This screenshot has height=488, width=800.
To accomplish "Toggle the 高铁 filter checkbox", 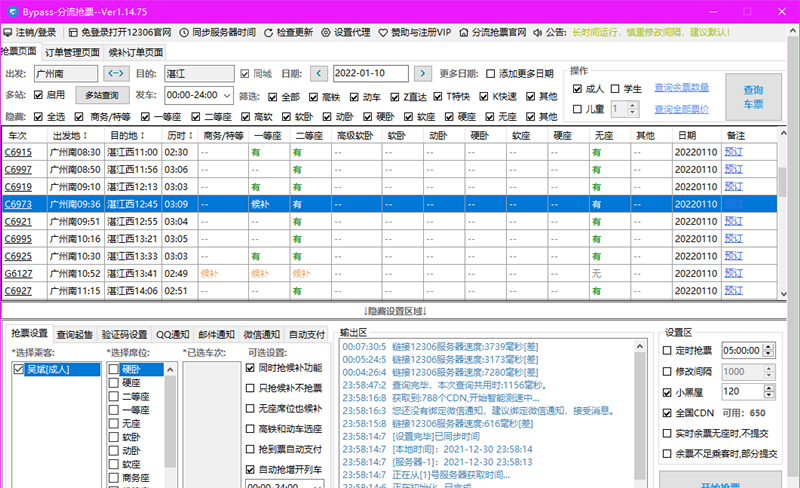I will click(313, 97).
